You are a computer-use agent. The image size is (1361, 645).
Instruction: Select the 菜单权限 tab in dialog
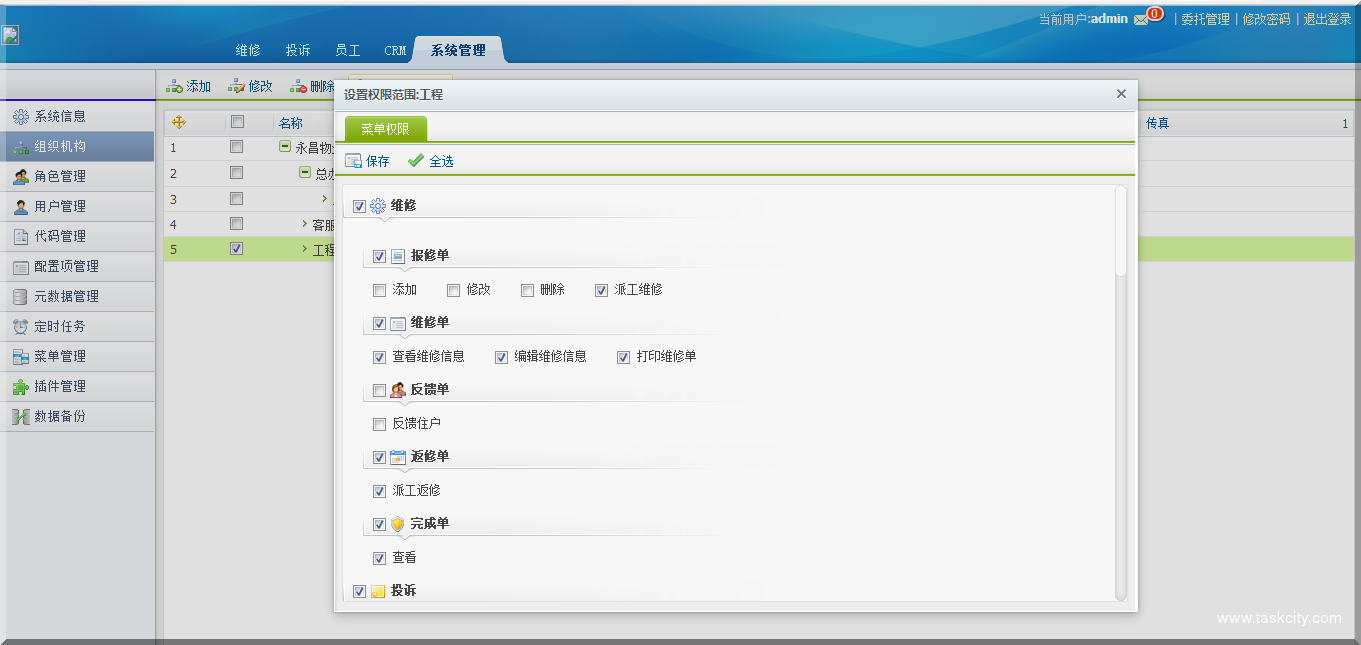(x=385, y=129)
